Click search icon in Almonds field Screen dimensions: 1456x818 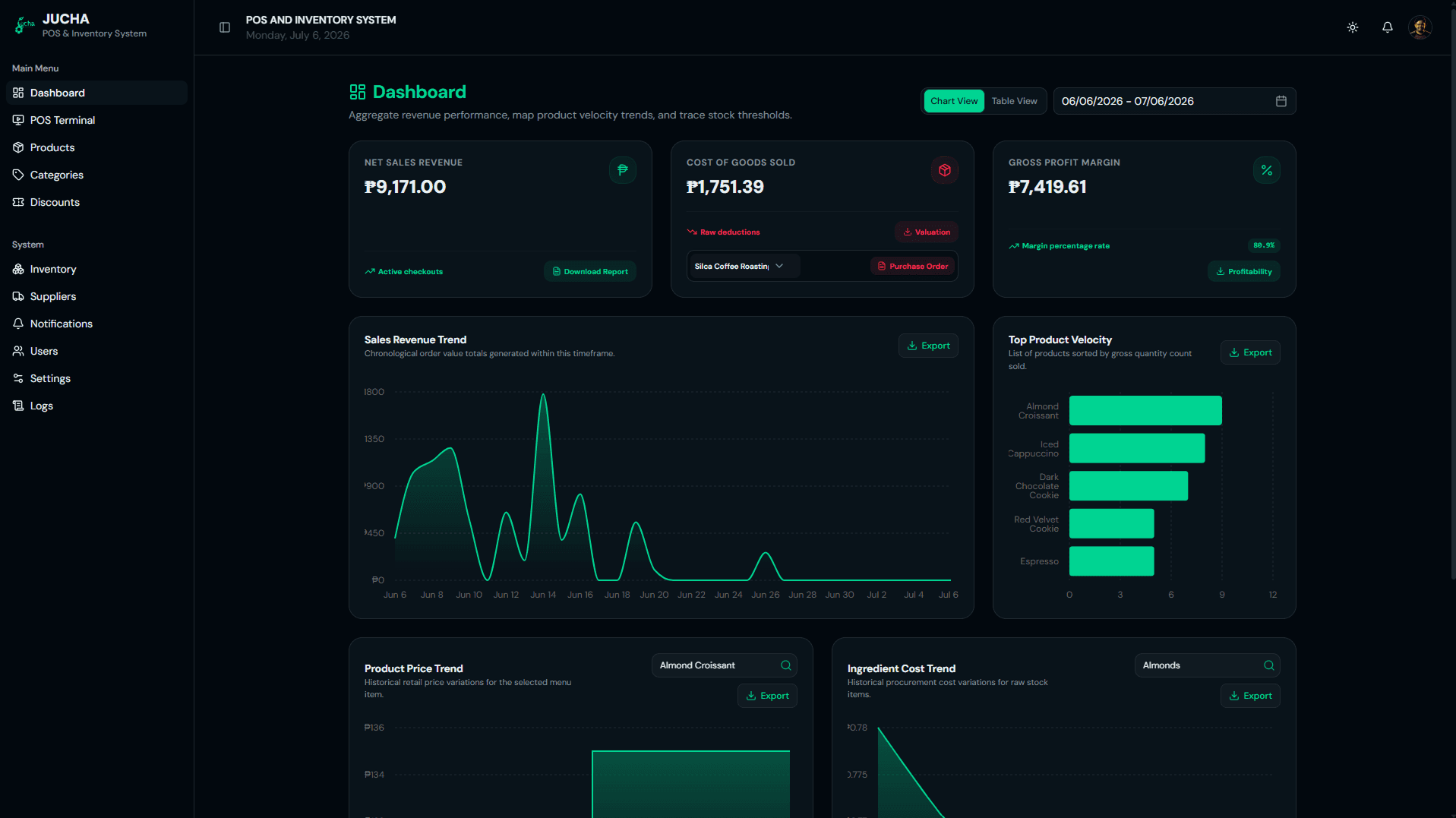coord(1269,665)
